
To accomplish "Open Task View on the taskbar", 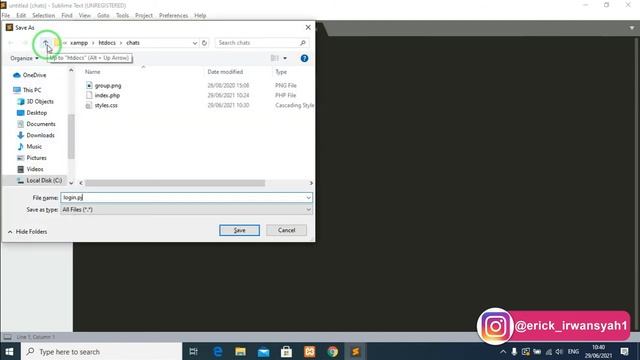I will [193, 351].
